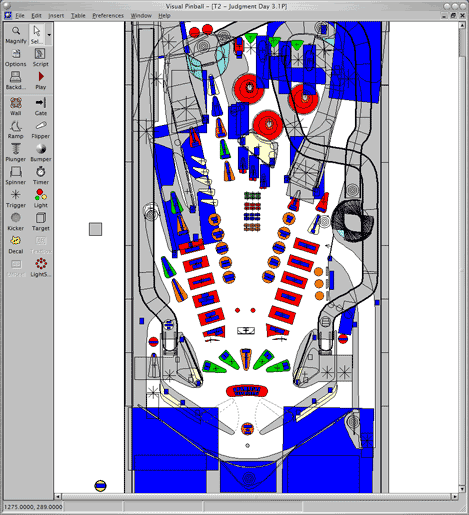The height and width of the screenshot is (515, 469).
Task: Select the Magnify tool
Action: (16, 35)
